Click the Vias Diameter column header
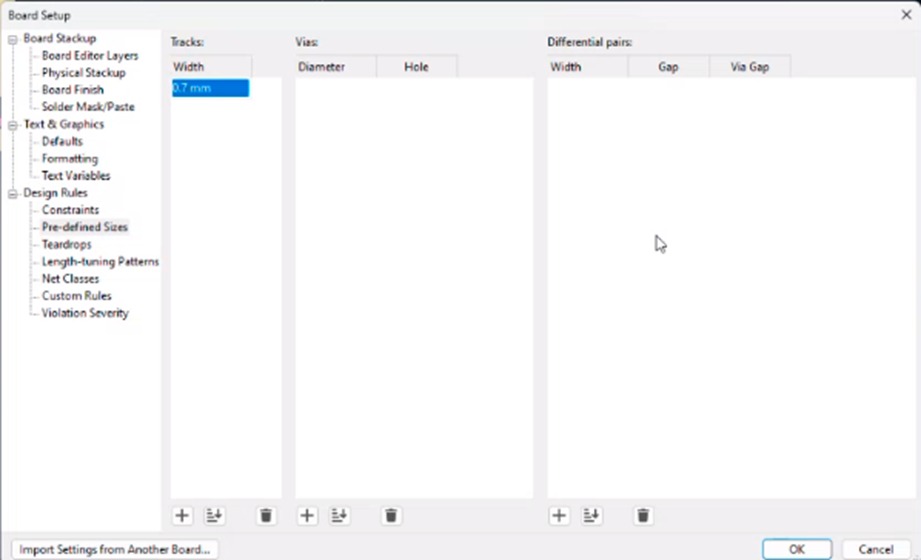 [335, 67]
